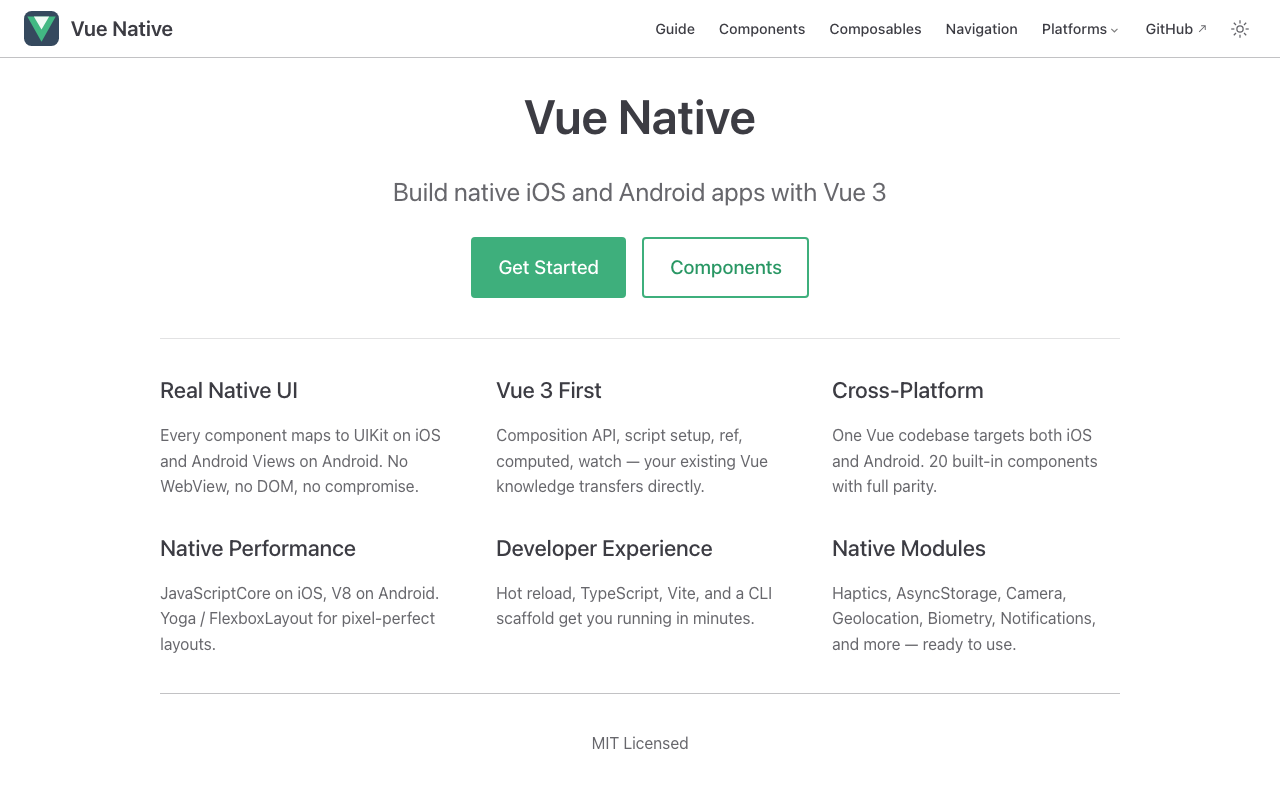Viewport: 1280px width, 792px height.
Task: Click the Developer Experience heading
Action: pos(604,548)
